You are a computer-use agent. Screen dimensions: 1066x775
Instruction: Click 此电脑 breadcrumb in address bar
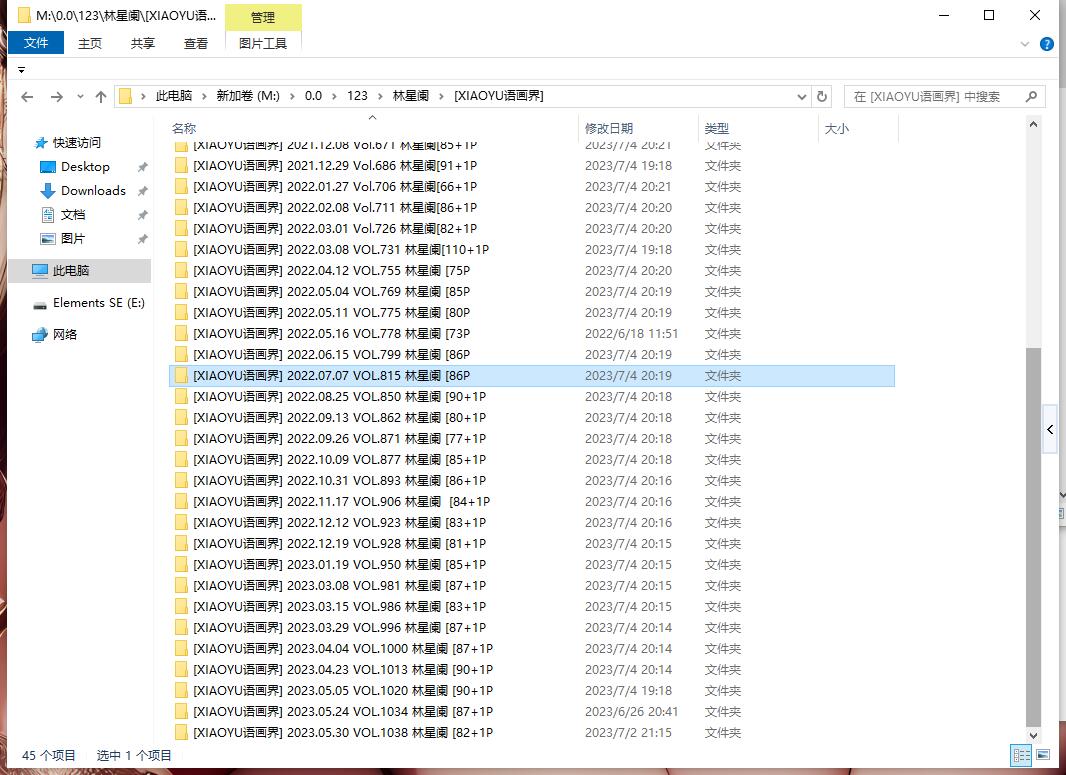point(174,97)
